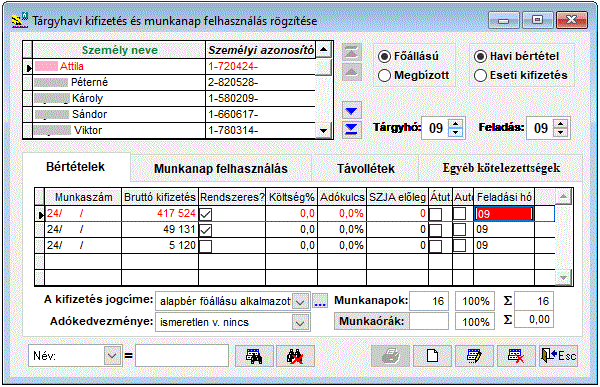Switch to Bértételek tab
Image resolution: width=600 pixels, height=387 pixels.
(76, 167)
